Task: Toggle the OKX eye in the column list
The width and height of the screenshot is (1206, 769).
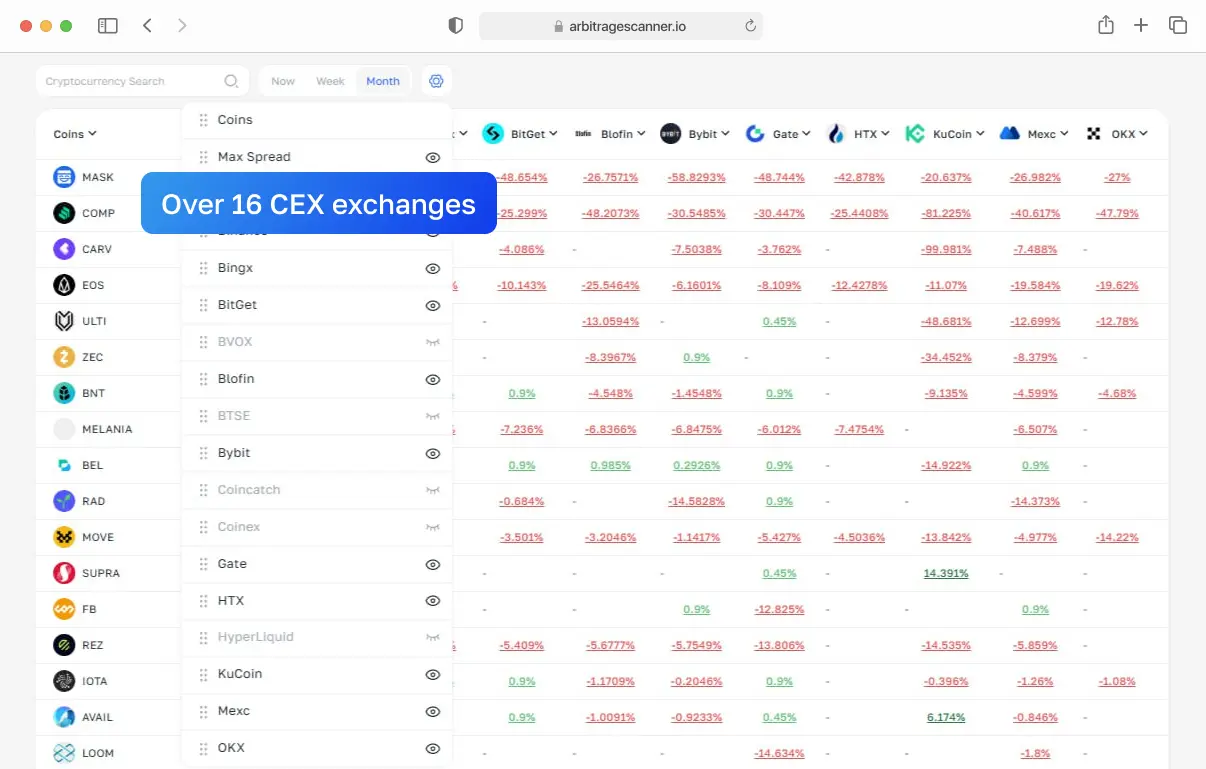Action: 433,748
